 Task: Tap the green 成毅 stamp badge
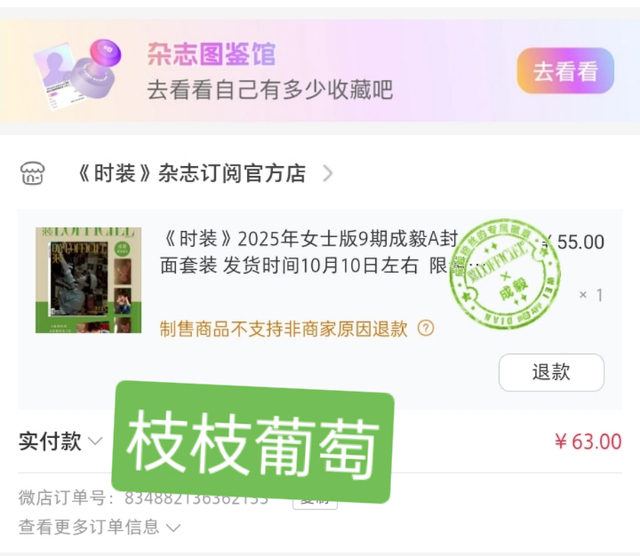505,274
